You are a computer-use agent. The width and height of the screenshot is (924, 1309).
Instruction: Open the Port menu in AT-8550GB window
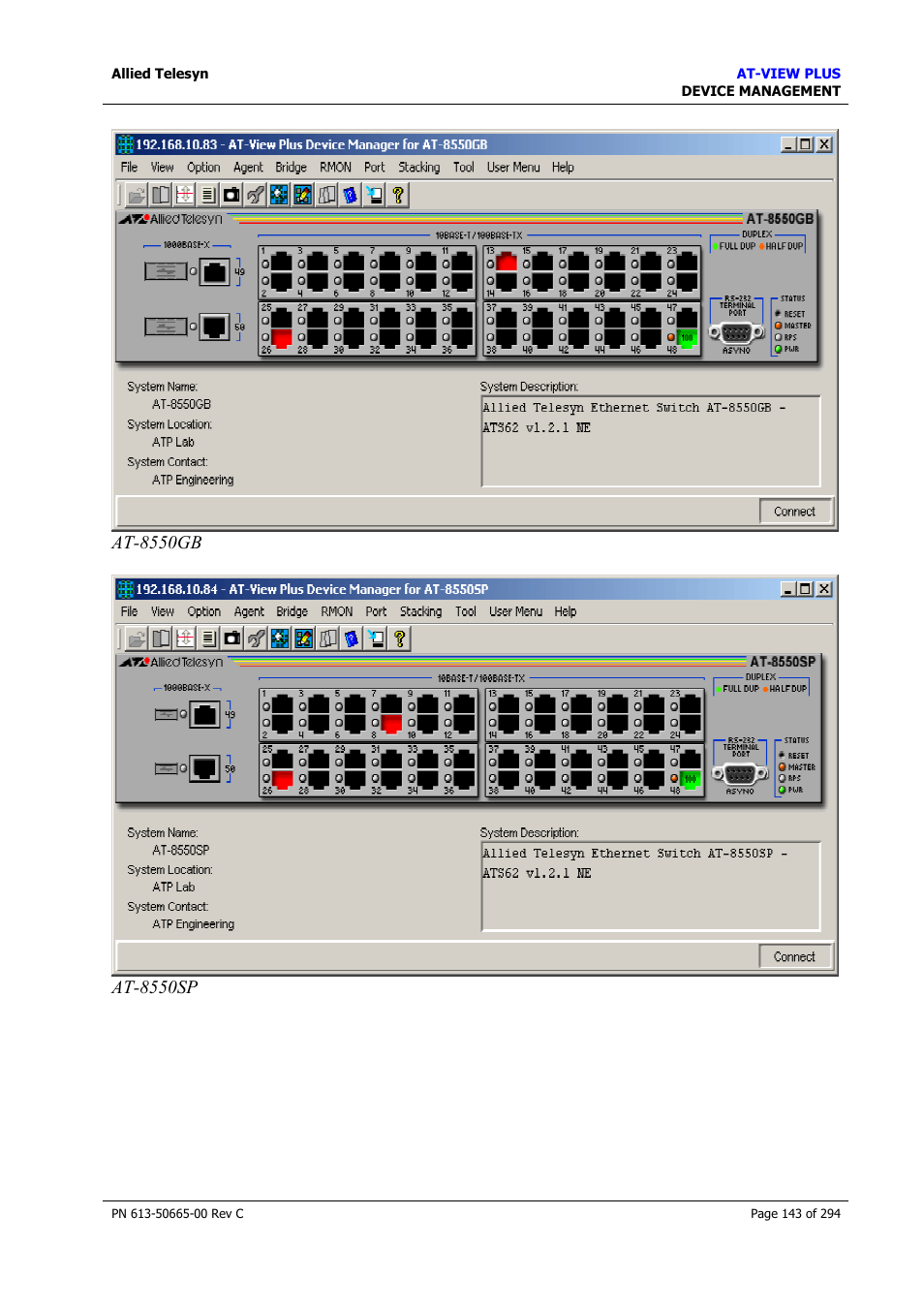(374, 168)
